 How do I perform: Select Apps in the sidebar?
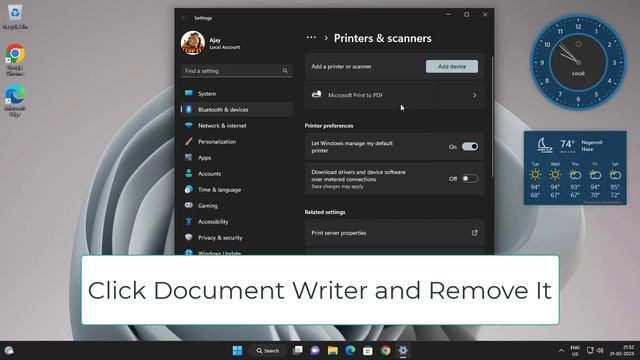point(237,157)
